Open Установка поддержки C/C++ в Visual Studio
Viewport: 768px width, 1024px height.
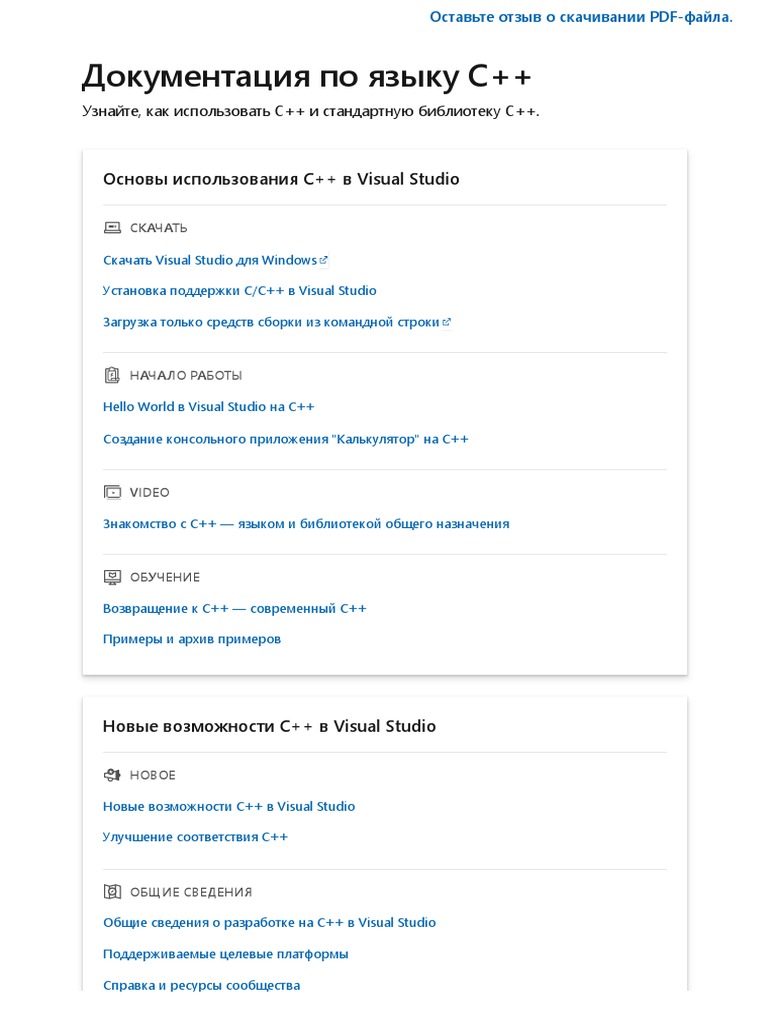(239, 291)
